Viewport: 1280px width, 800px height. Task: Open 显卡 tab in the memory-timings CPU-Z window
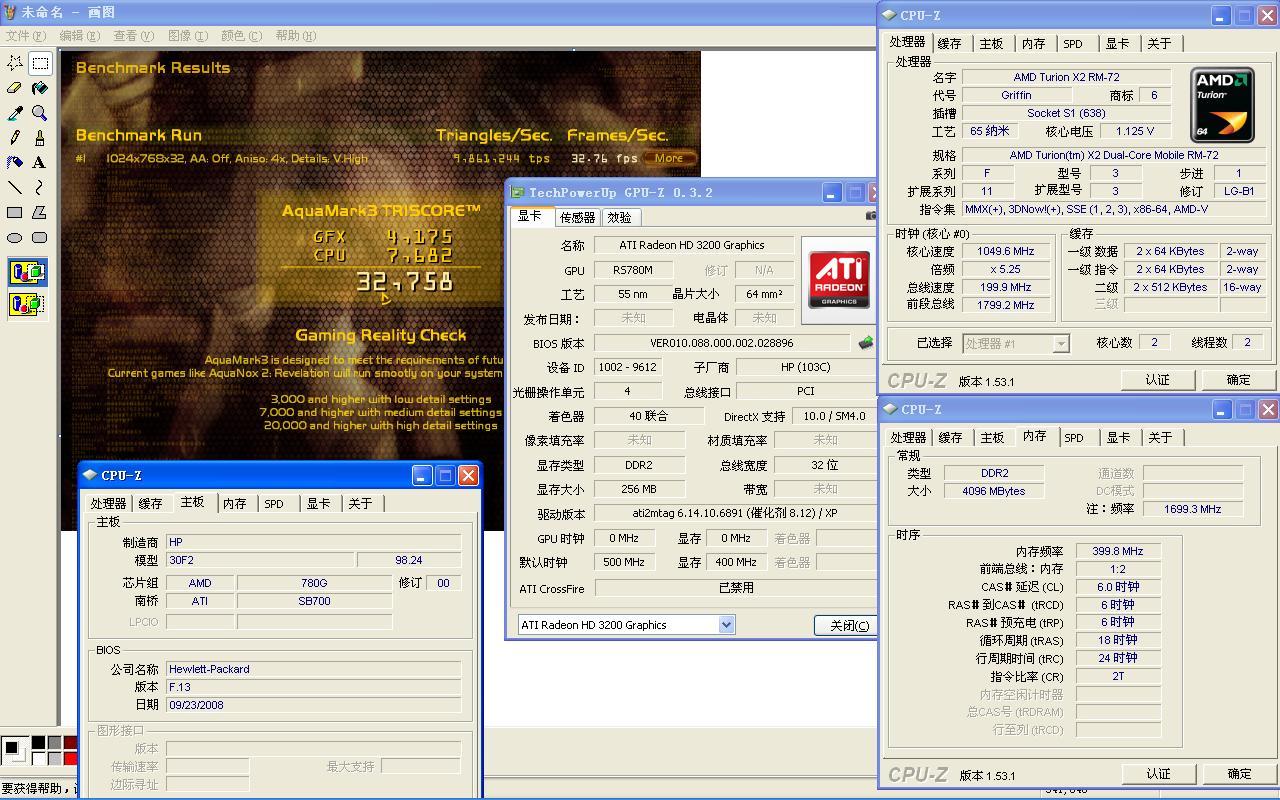pos(1118,438)
